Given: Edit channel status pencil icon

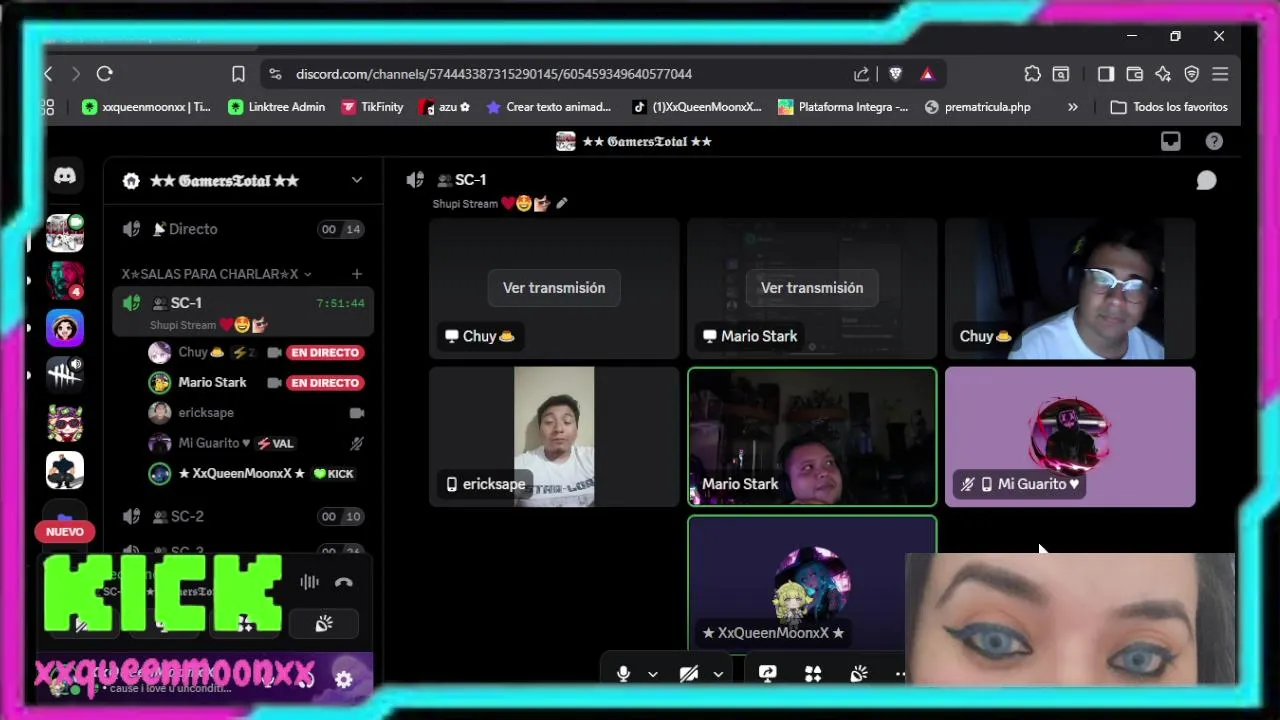Looking at the screenshot, I should coord(562,204).
